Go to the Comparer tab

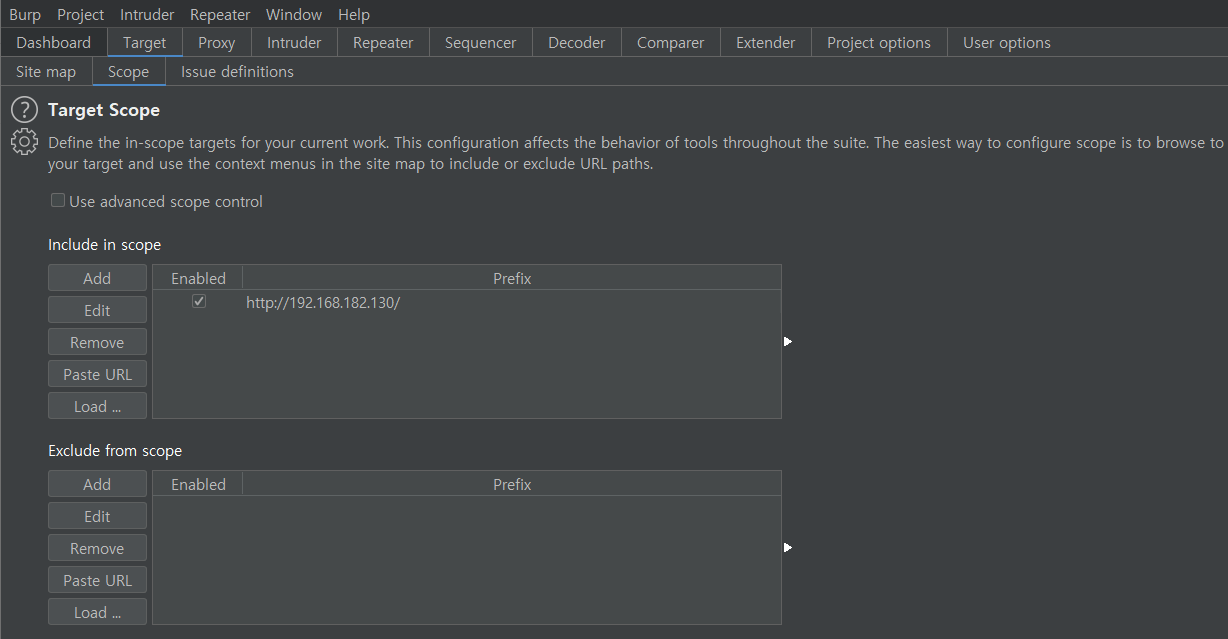[671, 43]
